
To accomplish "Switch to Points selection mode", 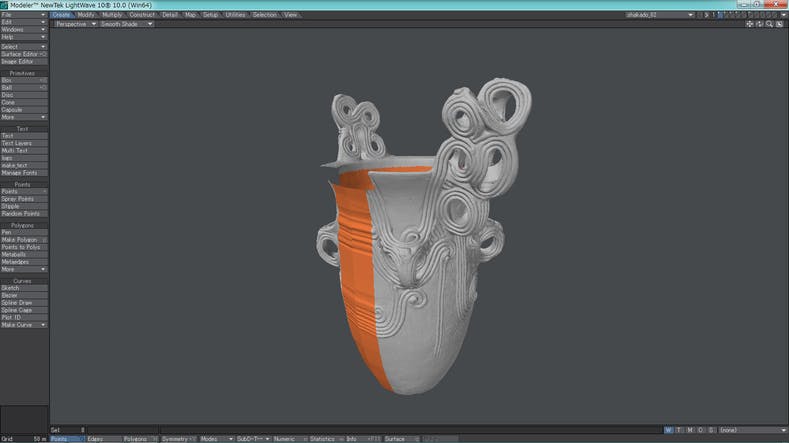I will (x=66, y=439).
